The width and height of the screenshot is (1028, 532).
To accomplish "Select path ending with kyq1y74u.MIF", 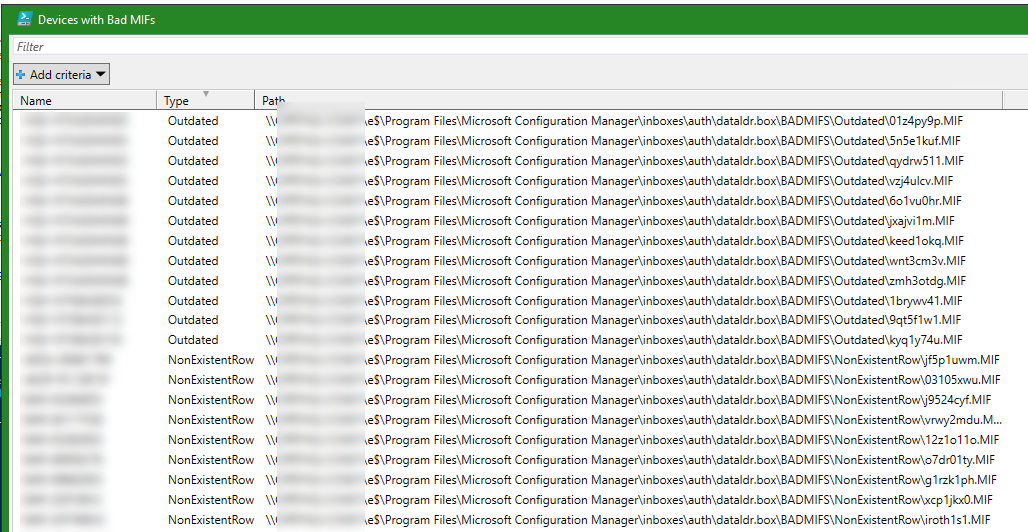I will coord(614,340).
